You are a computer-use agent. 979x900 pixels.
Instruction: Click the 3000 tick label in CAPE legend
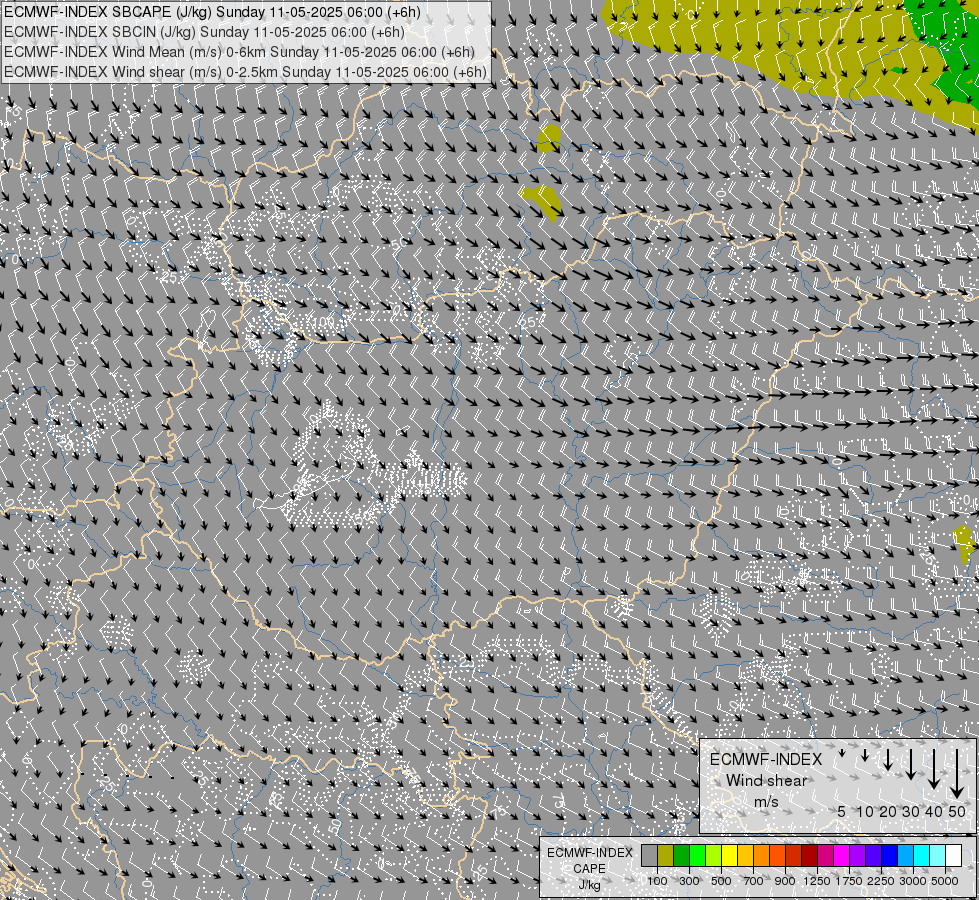click(x=913, y=881)
